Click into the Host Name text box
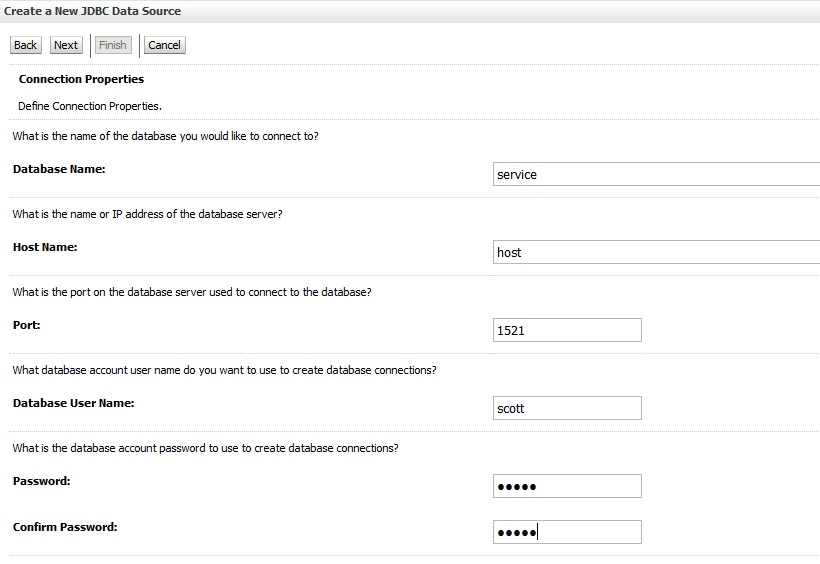Viewport: 820px width, 564px height. [x=656, y=252]
